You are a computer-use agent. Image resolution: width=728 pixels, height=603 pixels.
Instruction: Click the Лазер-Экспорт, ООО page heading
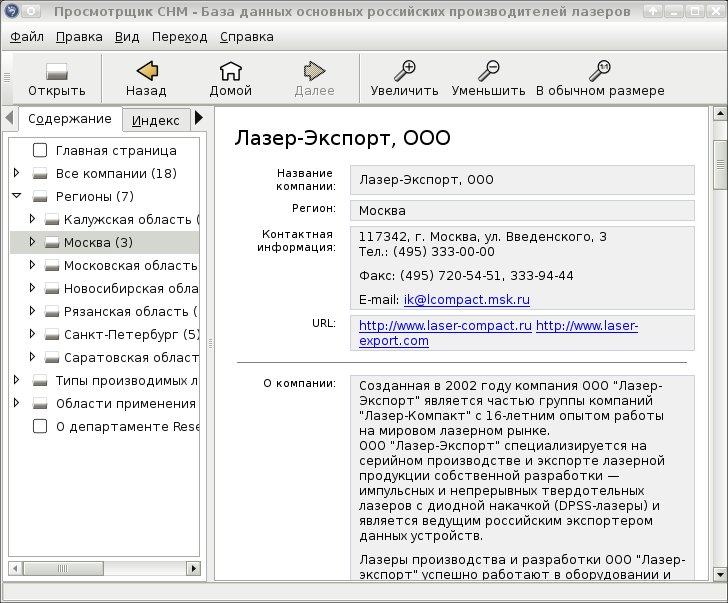342,138
